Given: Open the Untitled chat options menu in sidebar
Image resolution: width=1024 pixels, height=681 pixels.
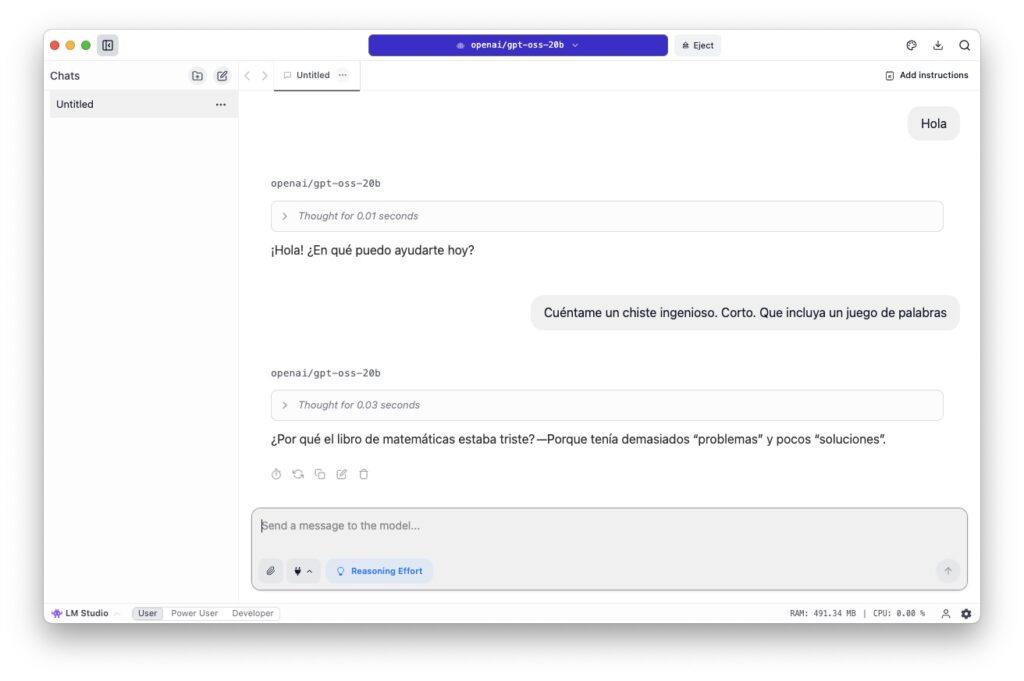Looking at the screenshot, I should click(x=221, y=104).
